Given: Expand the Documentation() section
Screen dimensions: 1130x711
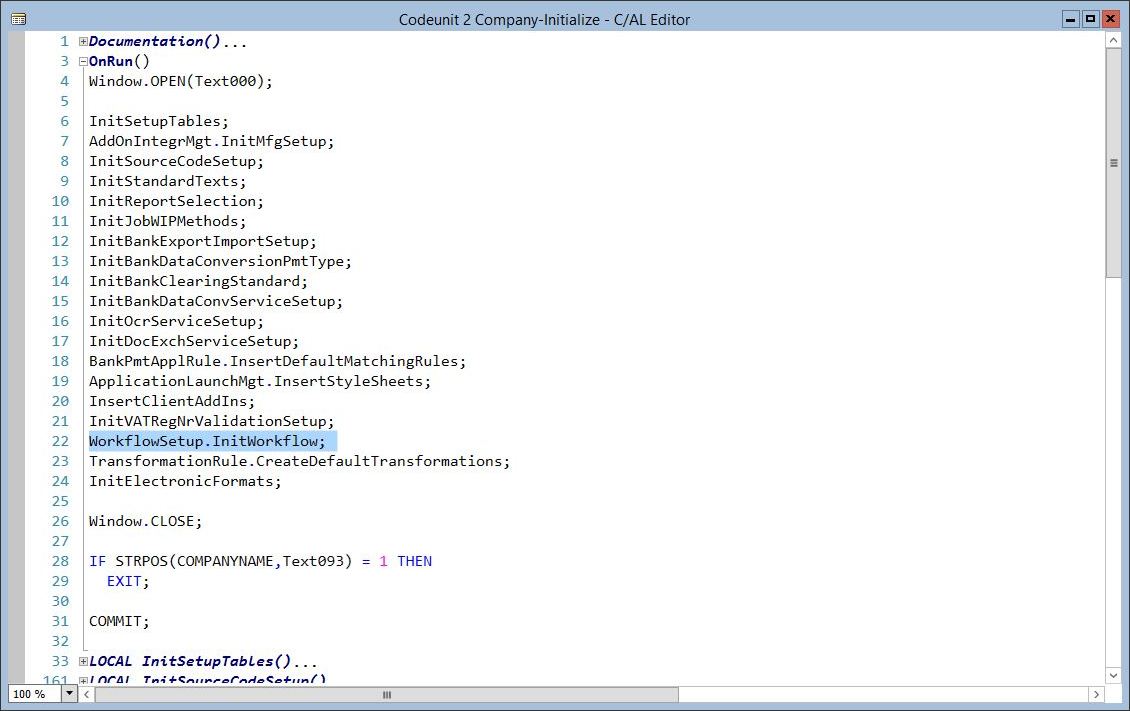Looking at the screenshot, I should click(83, 42).
